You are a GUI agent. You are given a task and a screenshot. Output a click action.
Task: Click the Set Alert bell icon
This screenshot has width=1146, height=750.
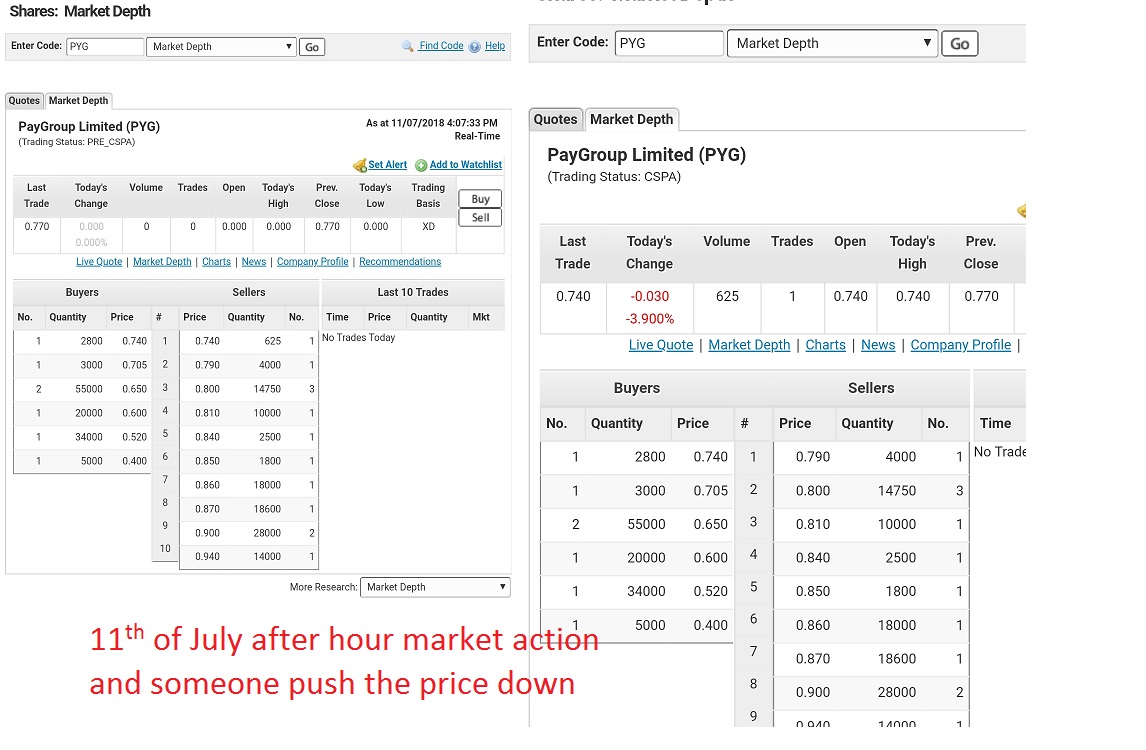pos(360,165)
